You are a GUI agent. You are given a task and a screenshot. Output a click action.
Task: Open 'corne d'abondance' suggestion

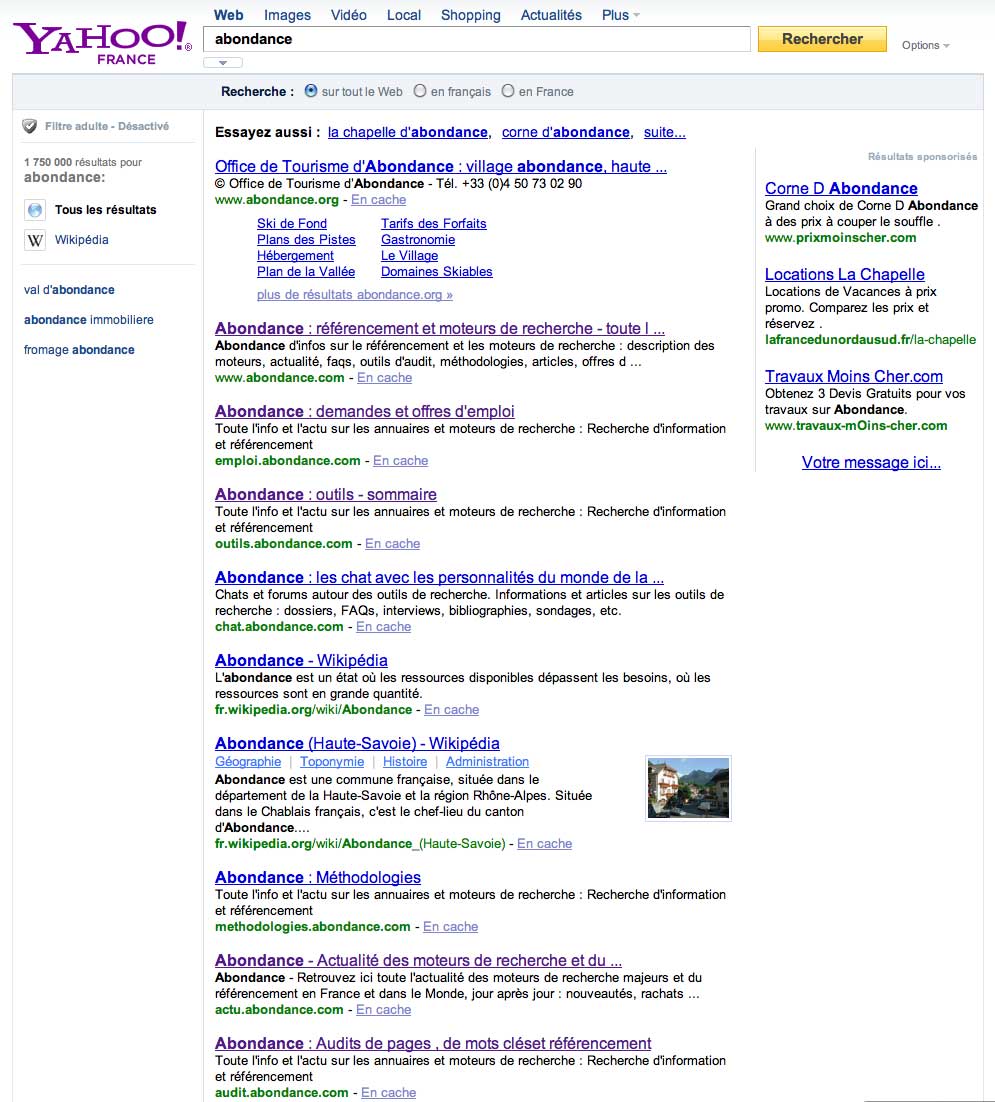[x=566, y=132]
